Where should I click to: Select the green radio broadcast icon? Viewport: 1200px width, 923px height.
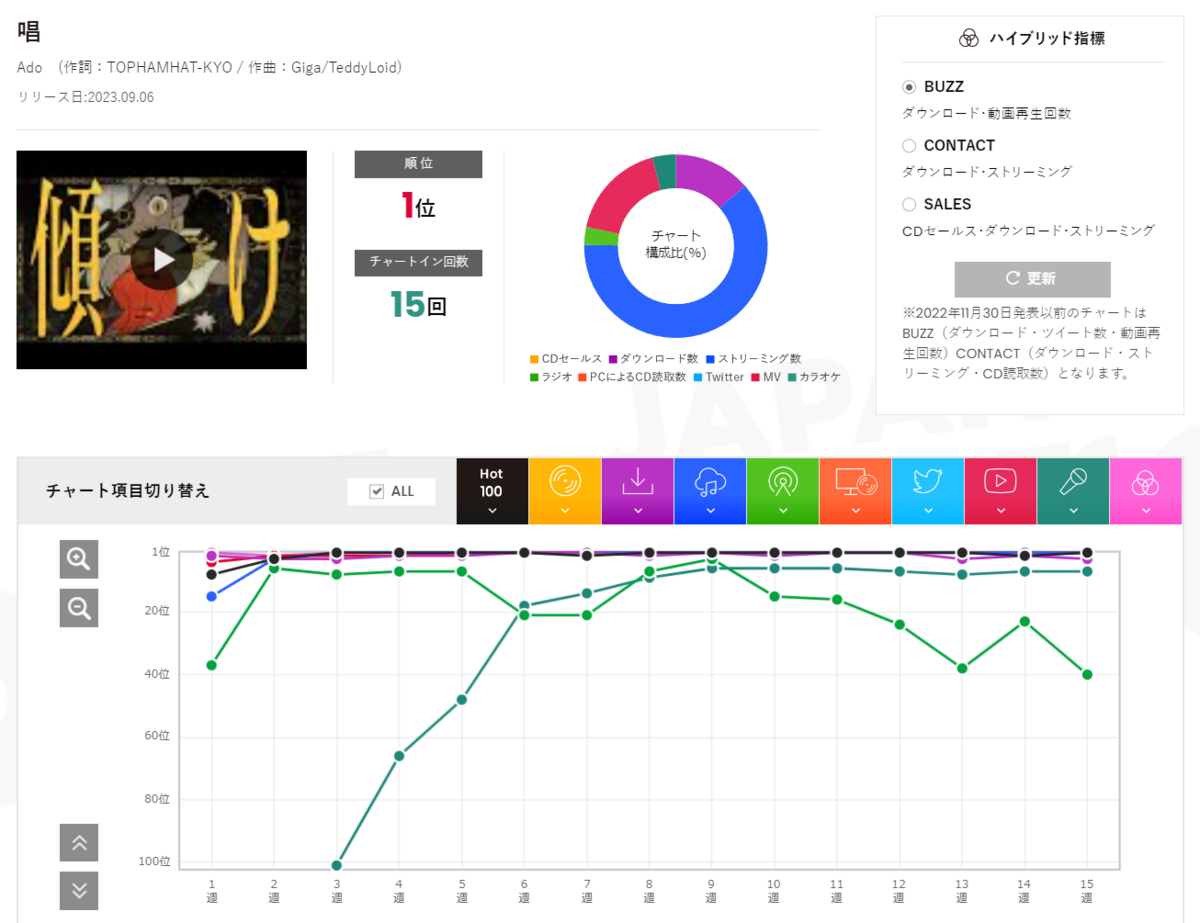(782, 482)
